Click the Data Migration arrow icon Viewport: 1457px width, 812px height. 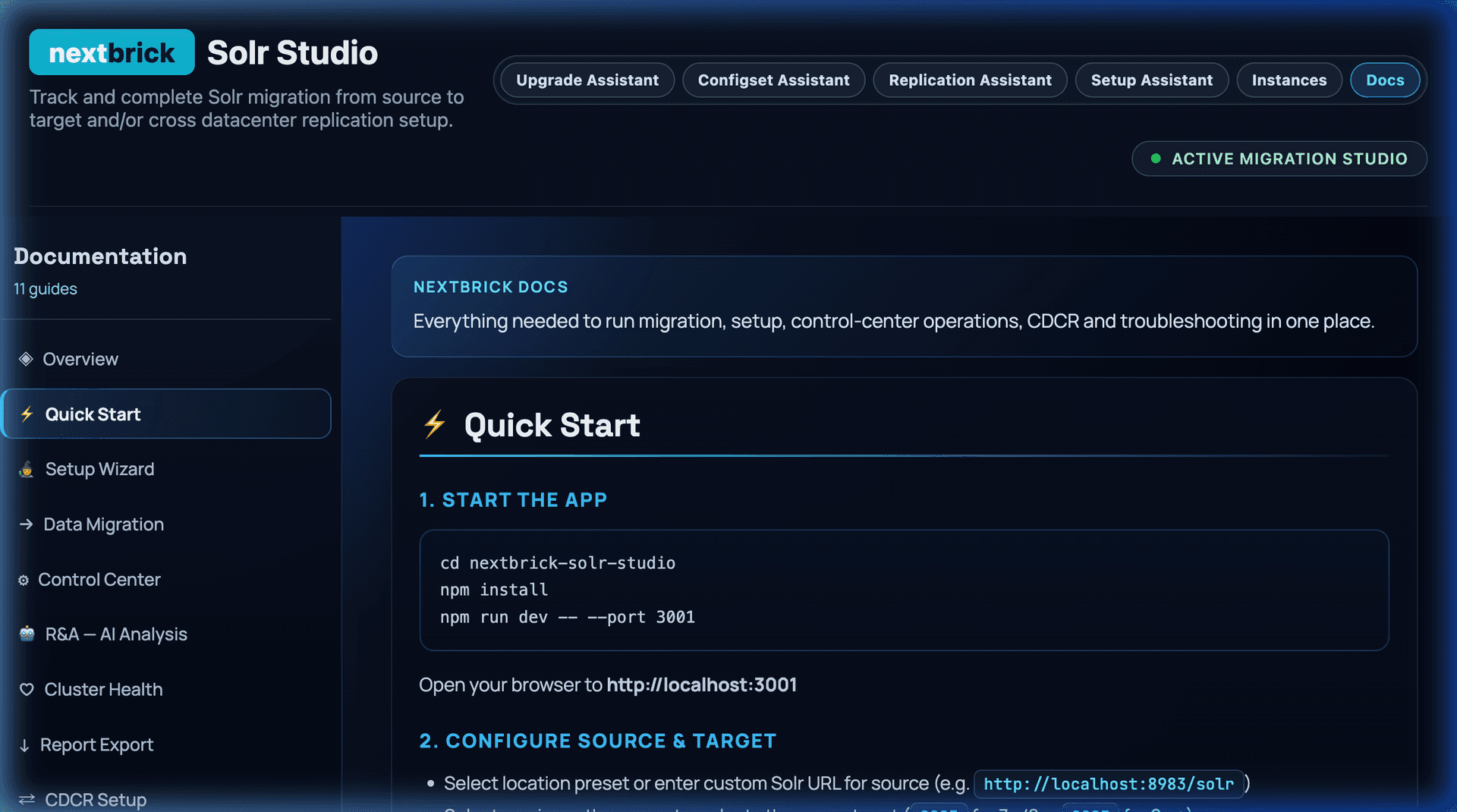(26, 524)
